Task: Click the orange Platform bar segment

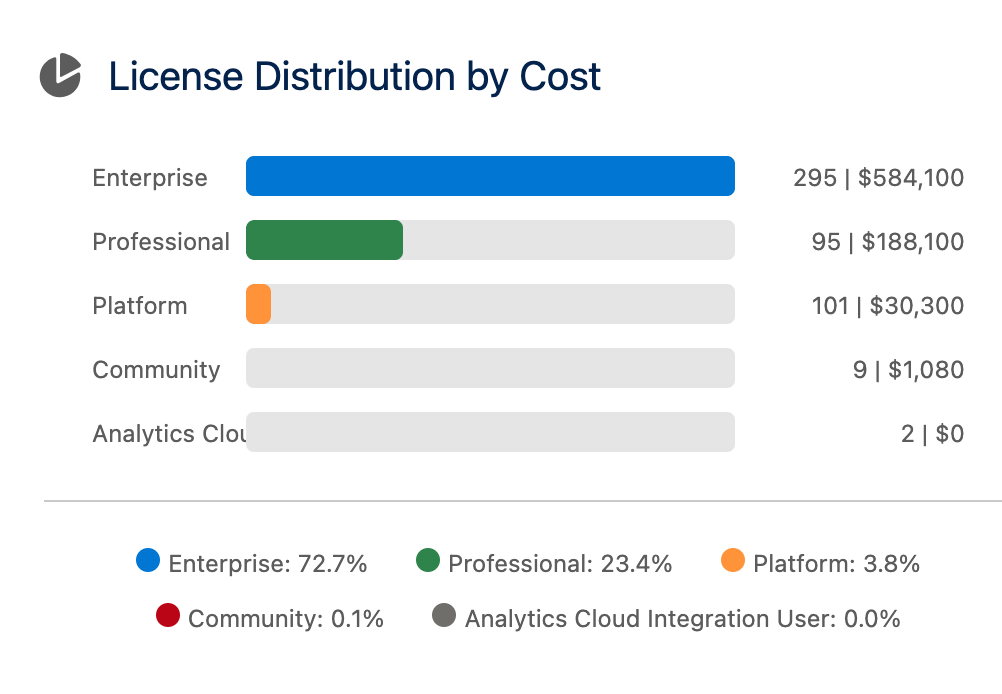Action: click(x=258, y=303)
